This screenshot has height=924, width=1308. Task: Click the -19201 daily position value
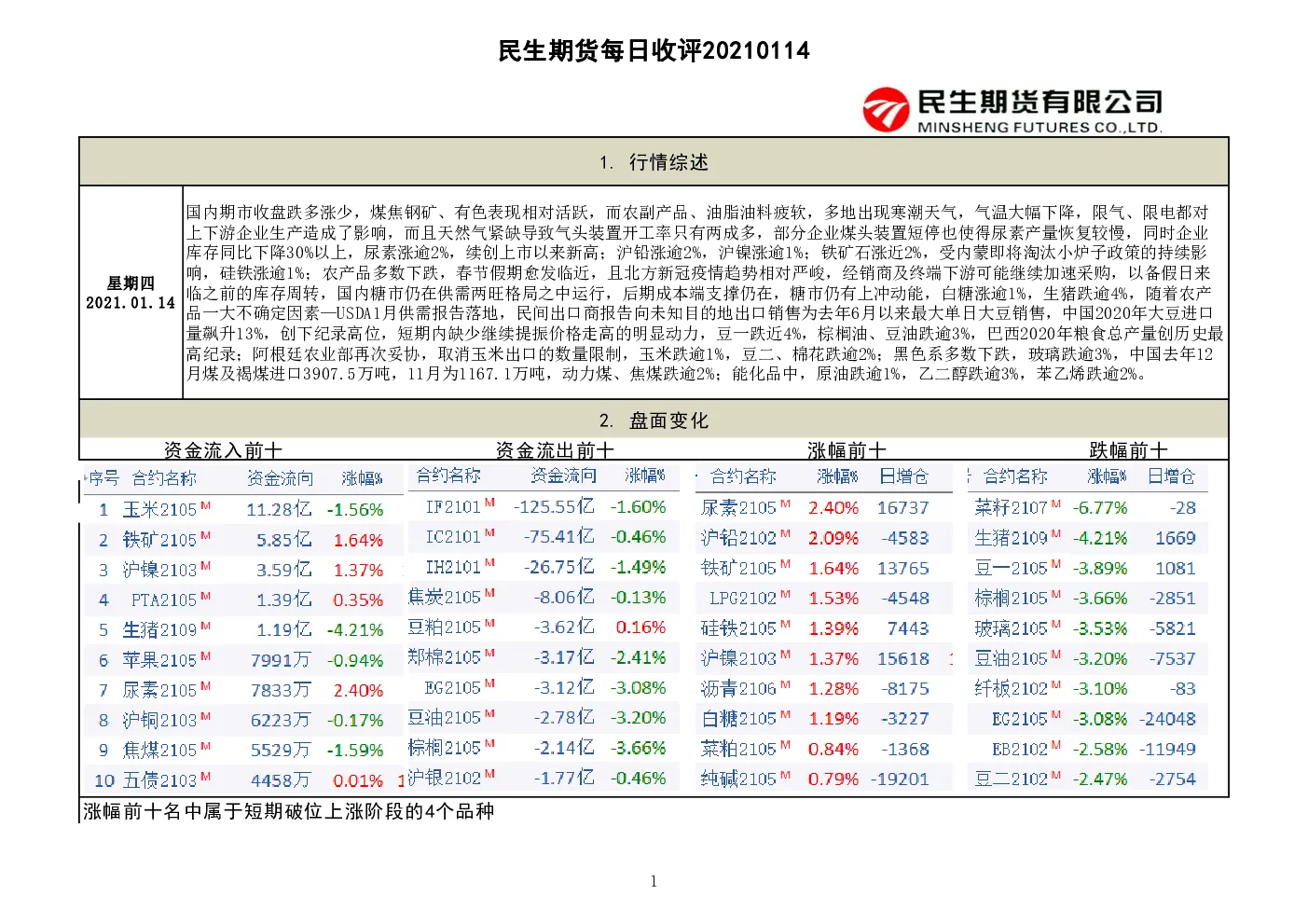click(900, 779)
